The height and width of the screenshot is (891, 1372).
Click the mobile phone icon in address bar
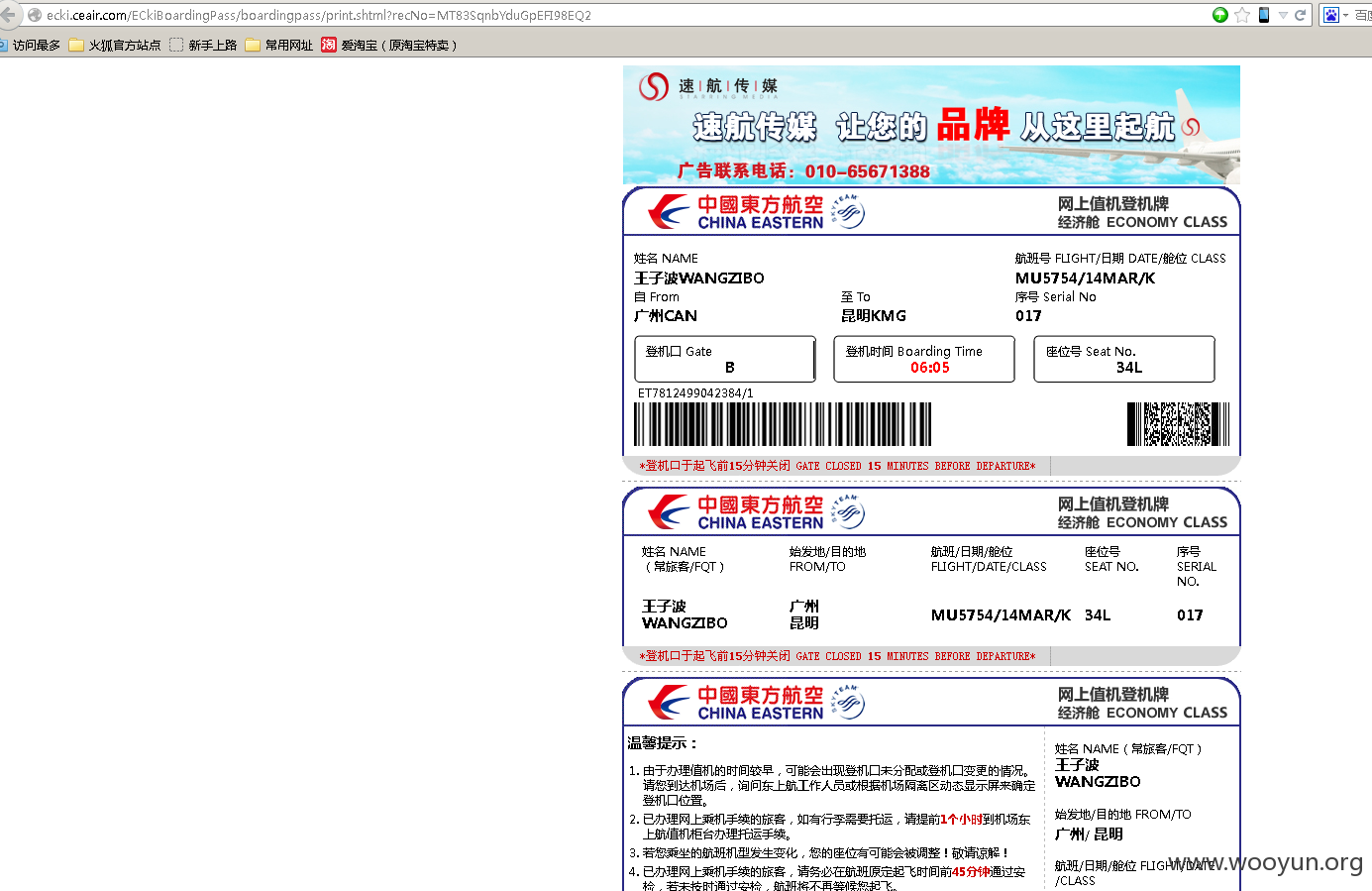point(1264,15)
